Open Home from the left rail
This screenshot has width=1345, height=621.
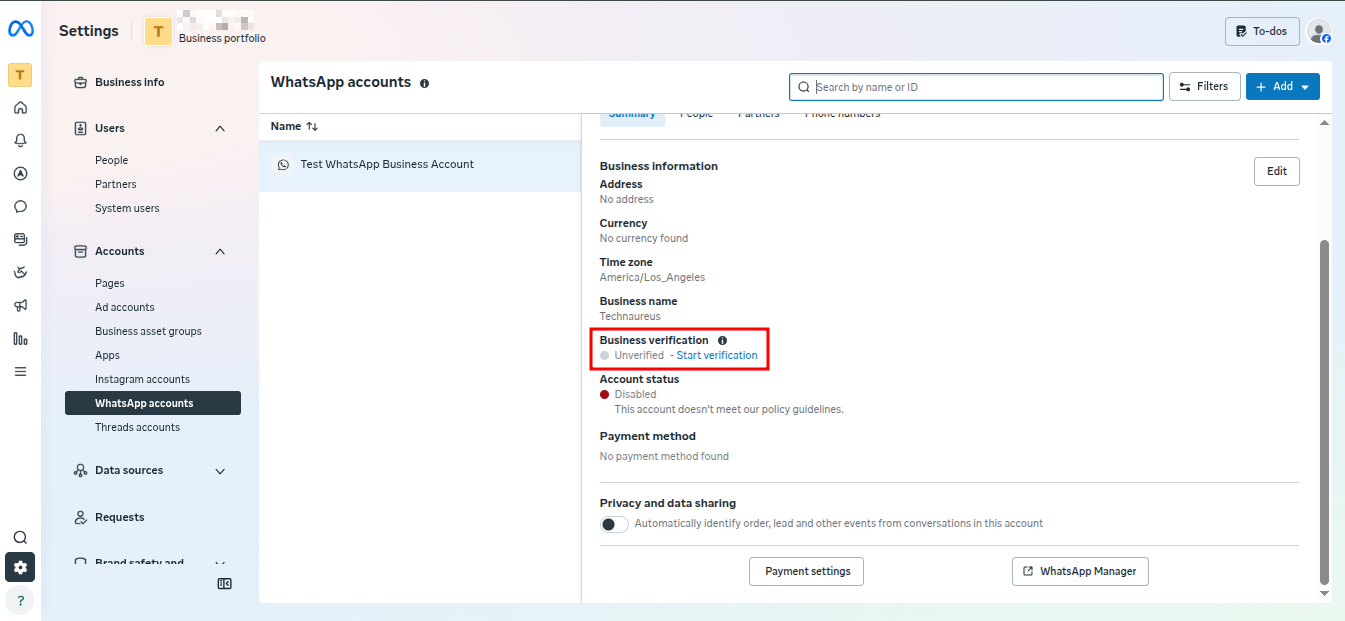tap(20, 108)
